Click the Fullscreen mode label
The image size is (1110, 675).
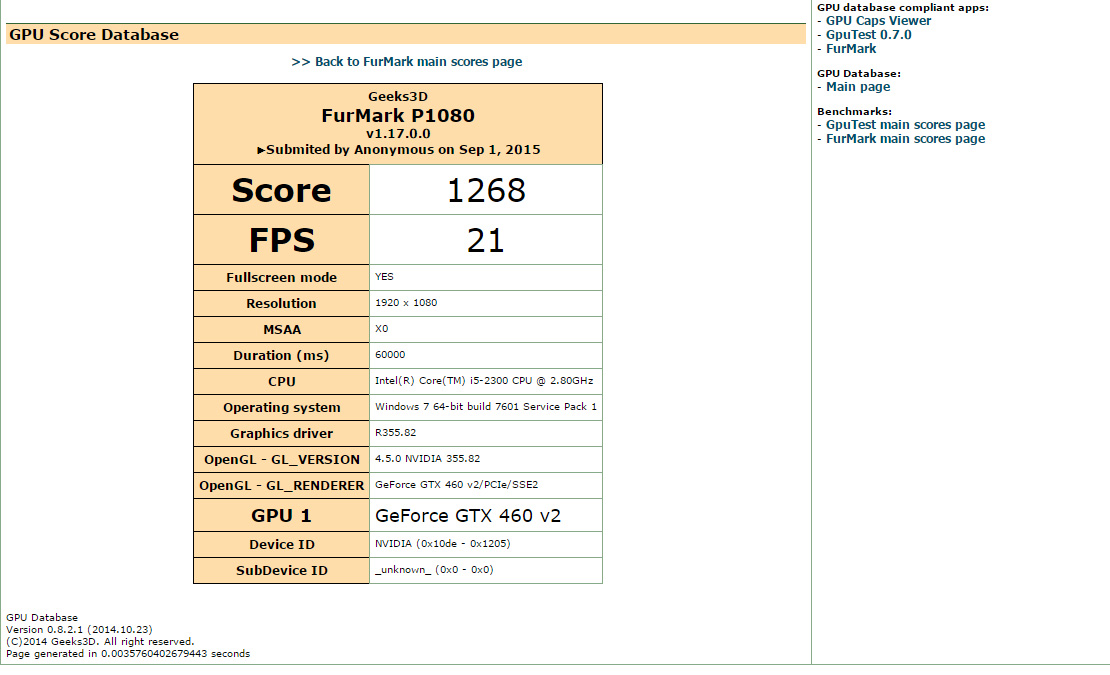click(281, 277)
